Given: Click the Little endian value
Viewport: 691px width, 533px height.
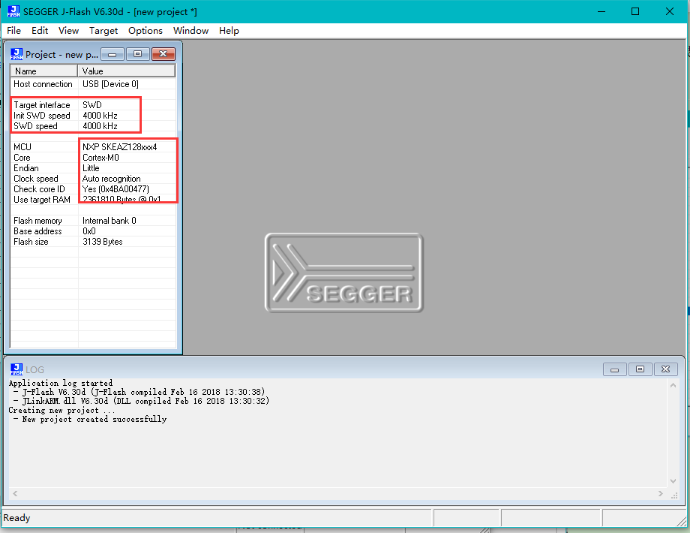Looking at the screenshot, I should [91, 168].
